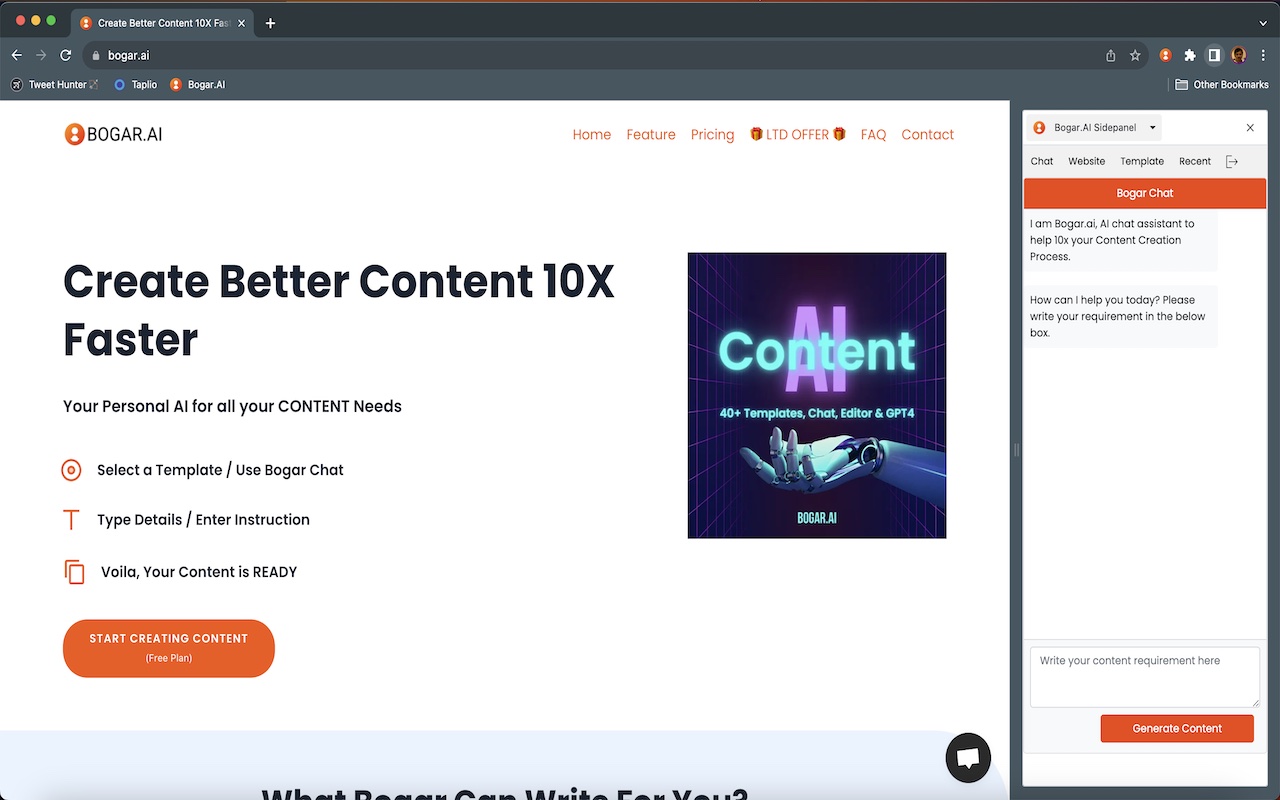Bookmark this page with the star icon
The width and height of the screenshot is (1280, 800).
click(x=1135, y=56)
